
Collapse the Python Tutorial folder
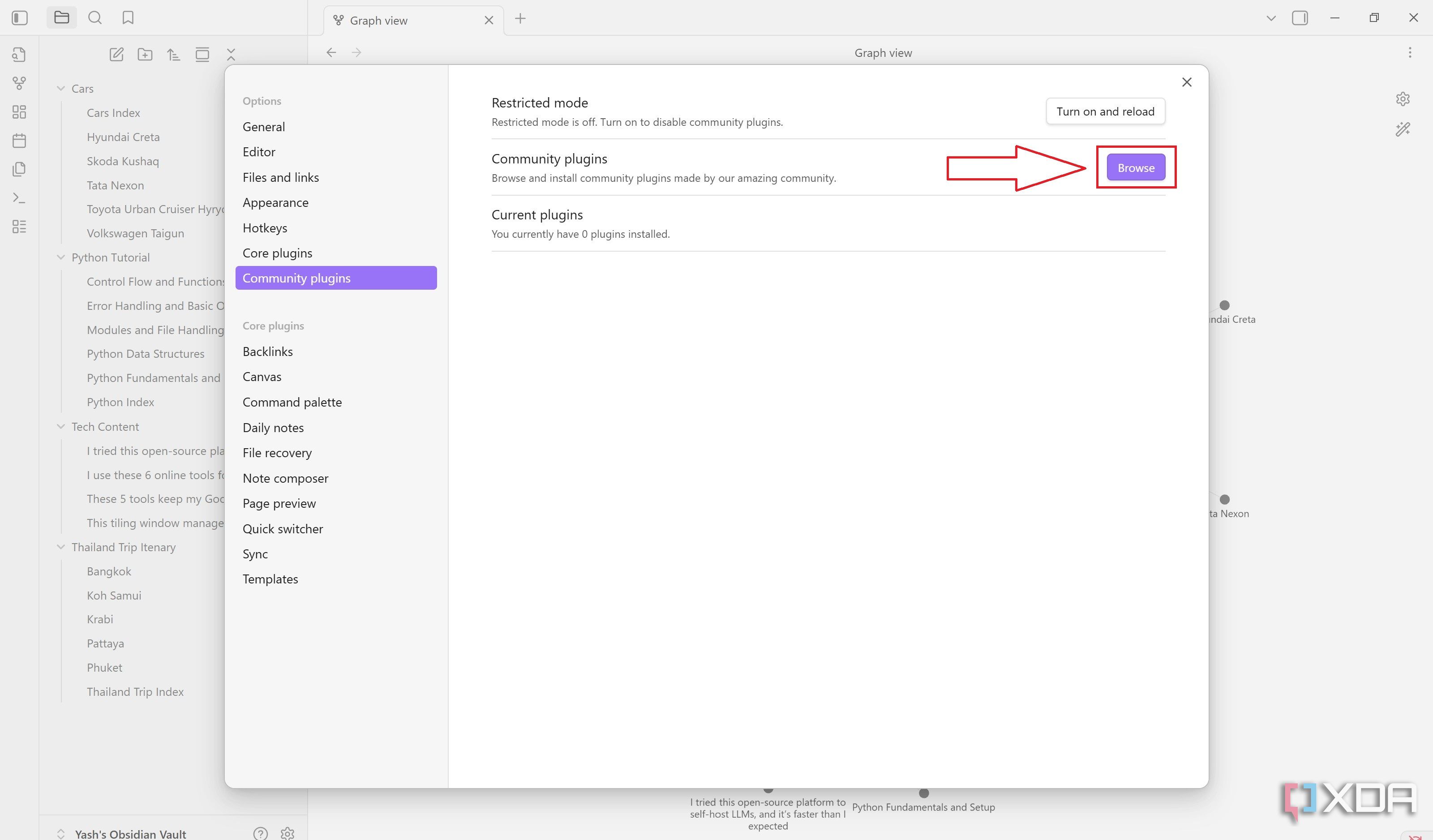point(61,257)
